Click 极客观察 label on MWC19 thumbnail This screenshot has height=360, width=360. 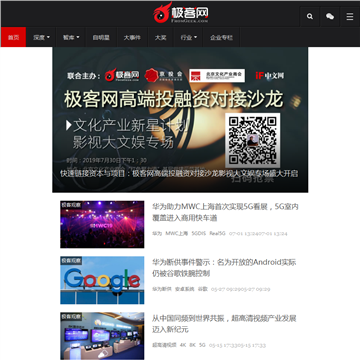coord(71,205)
